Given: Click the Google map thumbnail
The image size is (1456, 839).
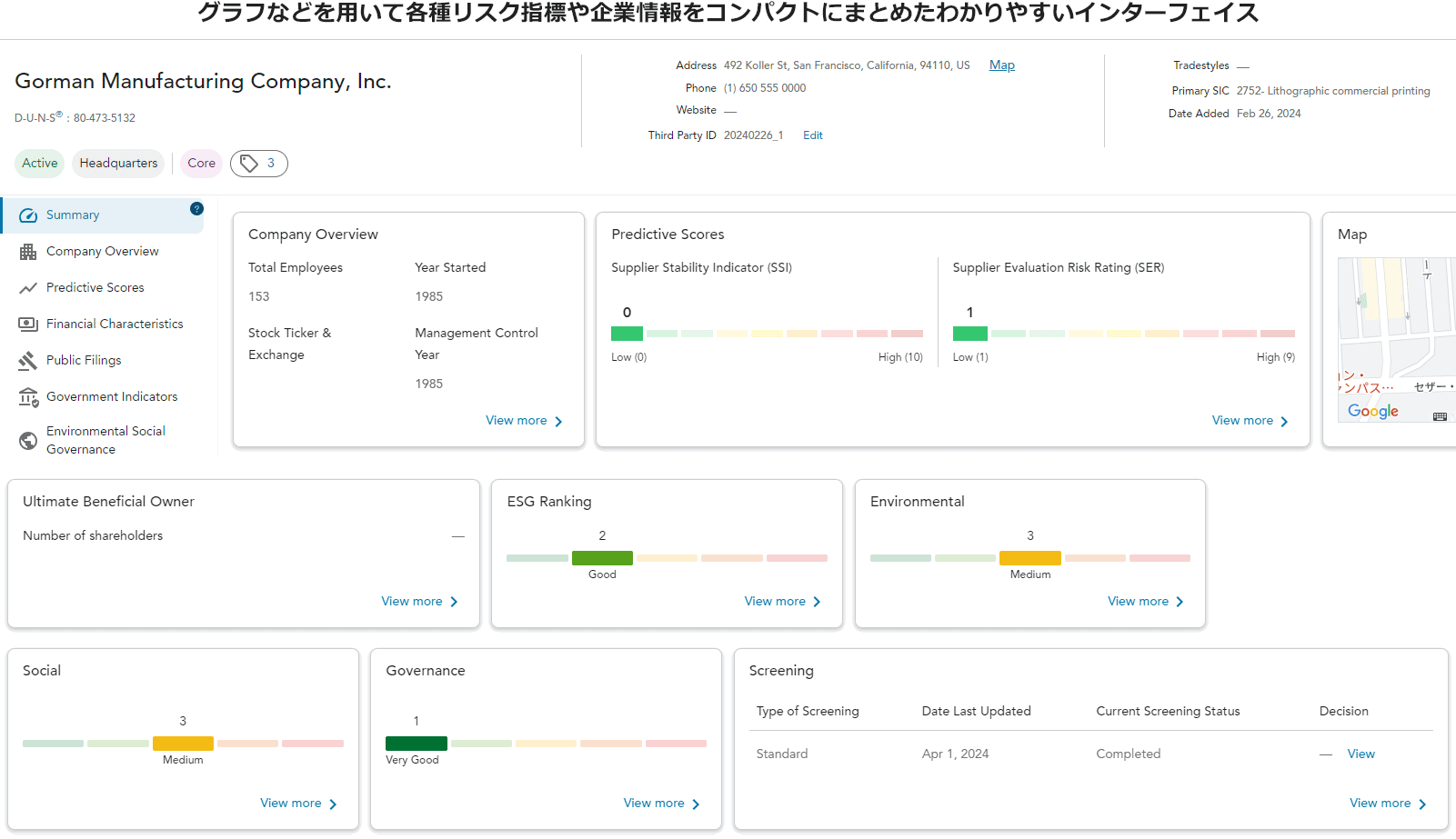Looking at the screenshot, I should click(1396, 340).
